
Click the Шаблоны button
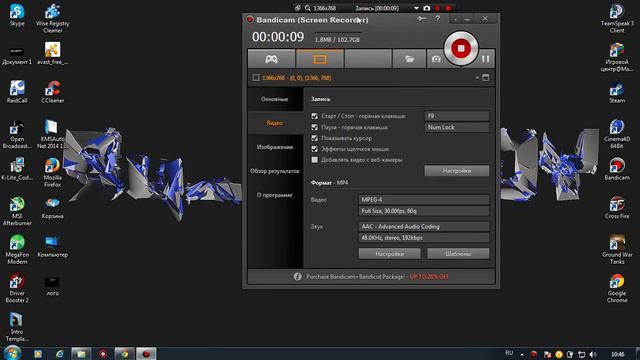tap(458, 254)
